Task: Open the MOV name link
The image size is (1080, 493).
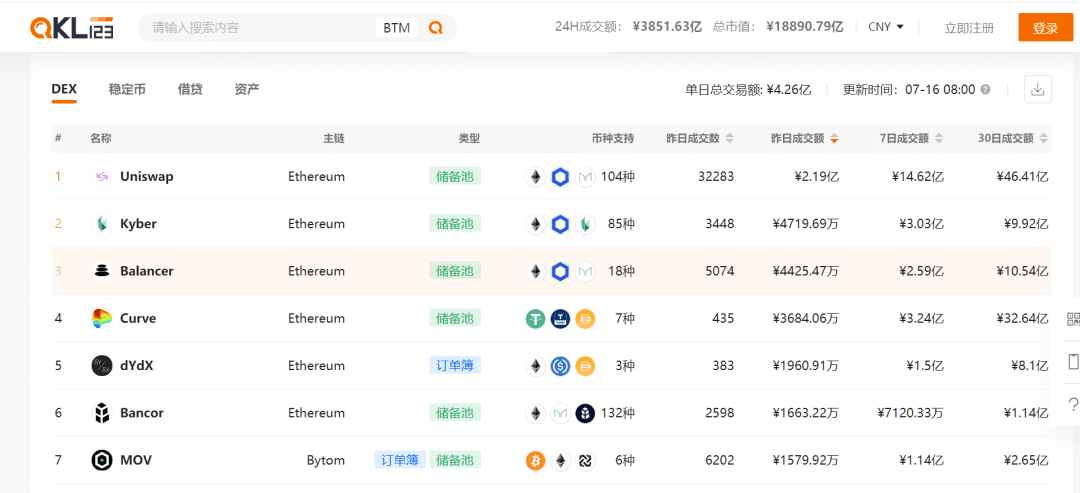Action: (136, 460)
